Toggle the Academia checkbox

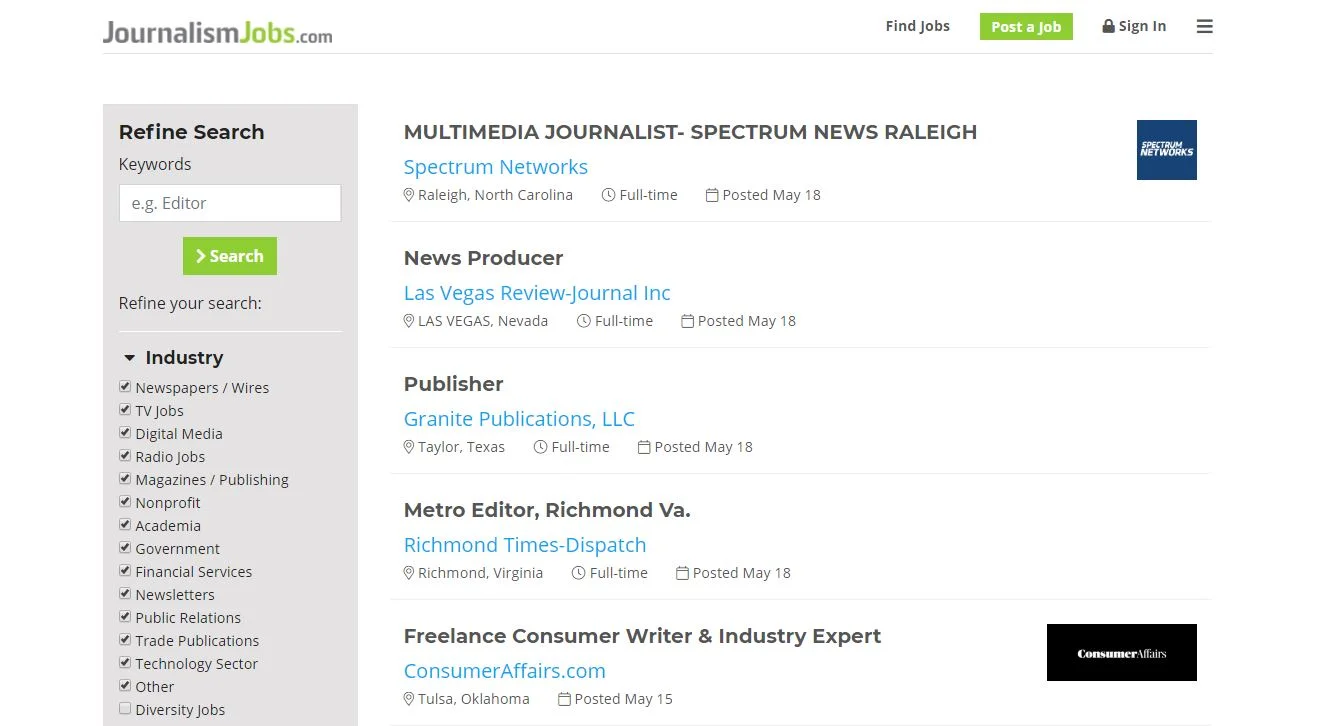[x=125, y=525]
